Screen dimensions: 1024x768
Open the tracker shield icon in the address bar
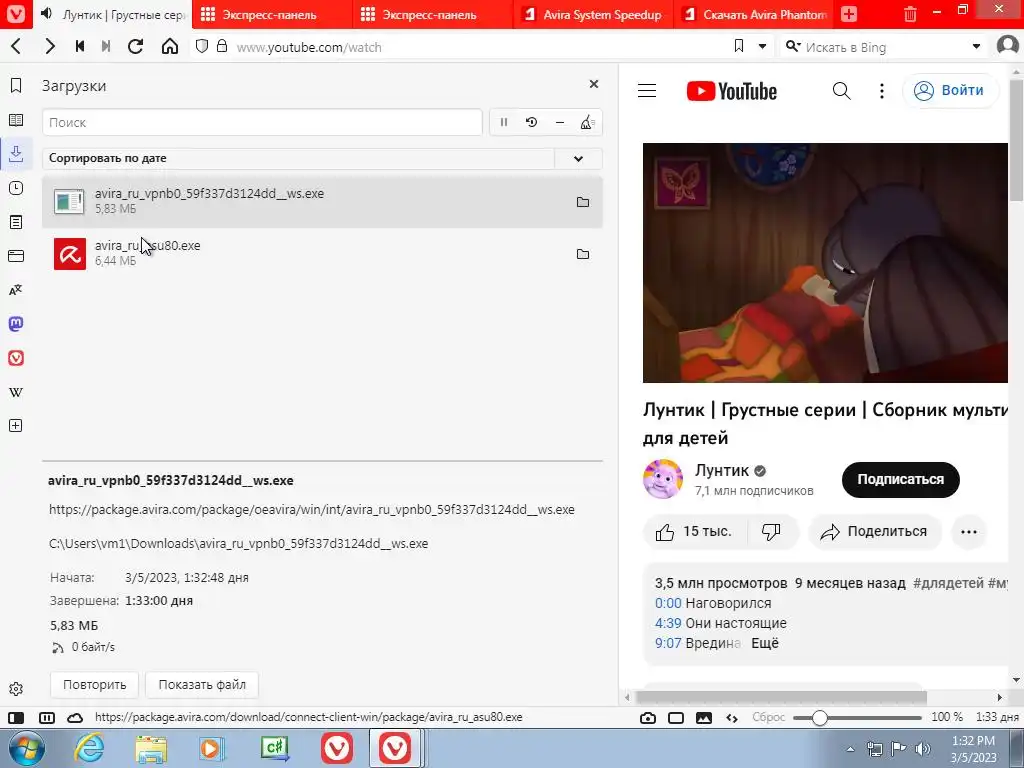(202, 46)
